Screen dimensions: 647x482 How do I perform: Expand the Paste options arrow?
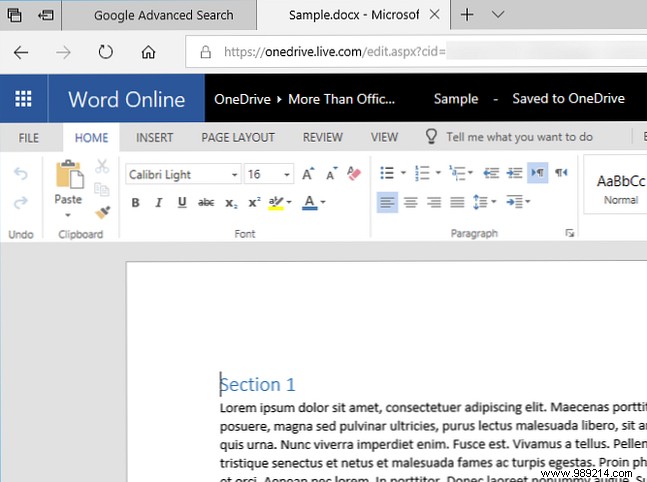68,215
